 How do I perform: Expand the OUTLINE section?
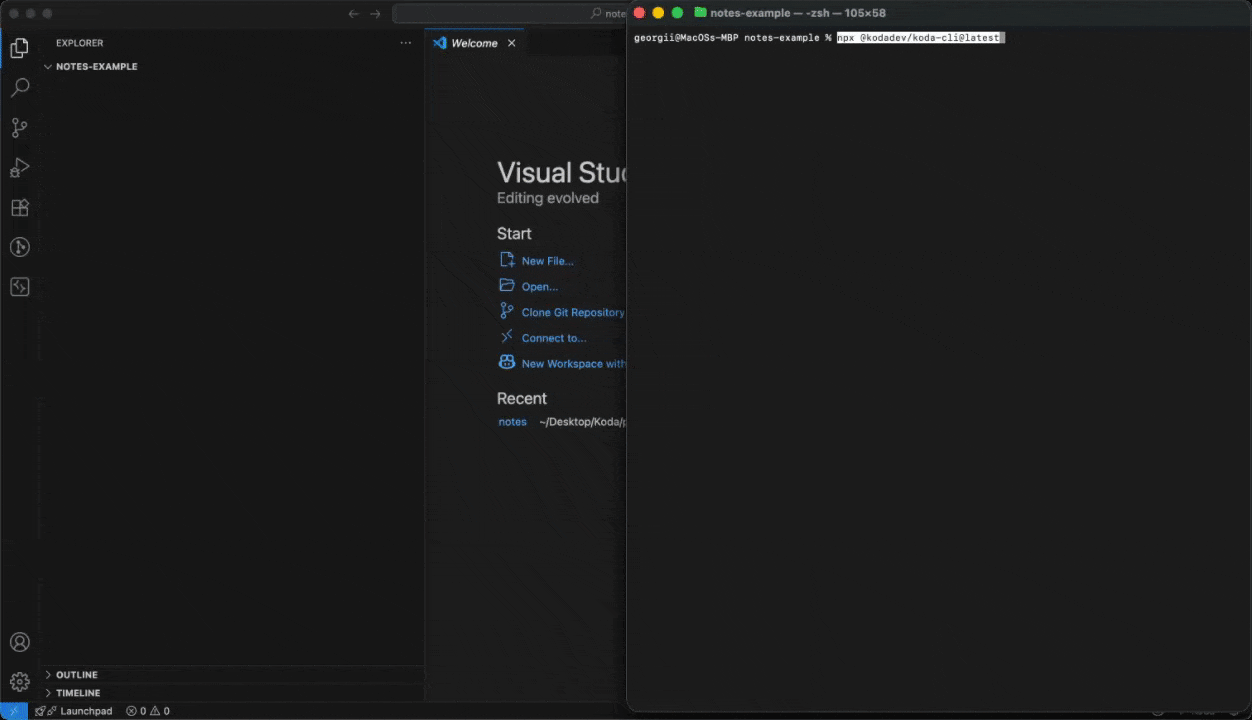[76, 675]
